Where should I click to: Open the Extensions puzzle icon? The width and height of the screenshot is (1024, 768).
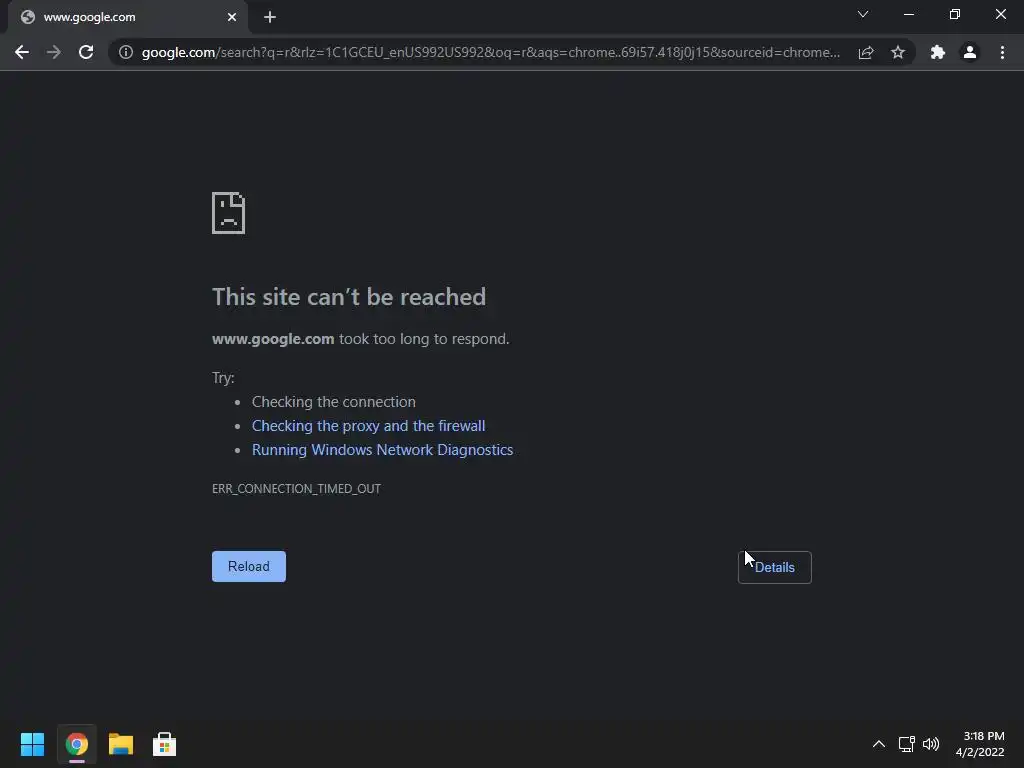pyautogui.click(x=938, y=52)
